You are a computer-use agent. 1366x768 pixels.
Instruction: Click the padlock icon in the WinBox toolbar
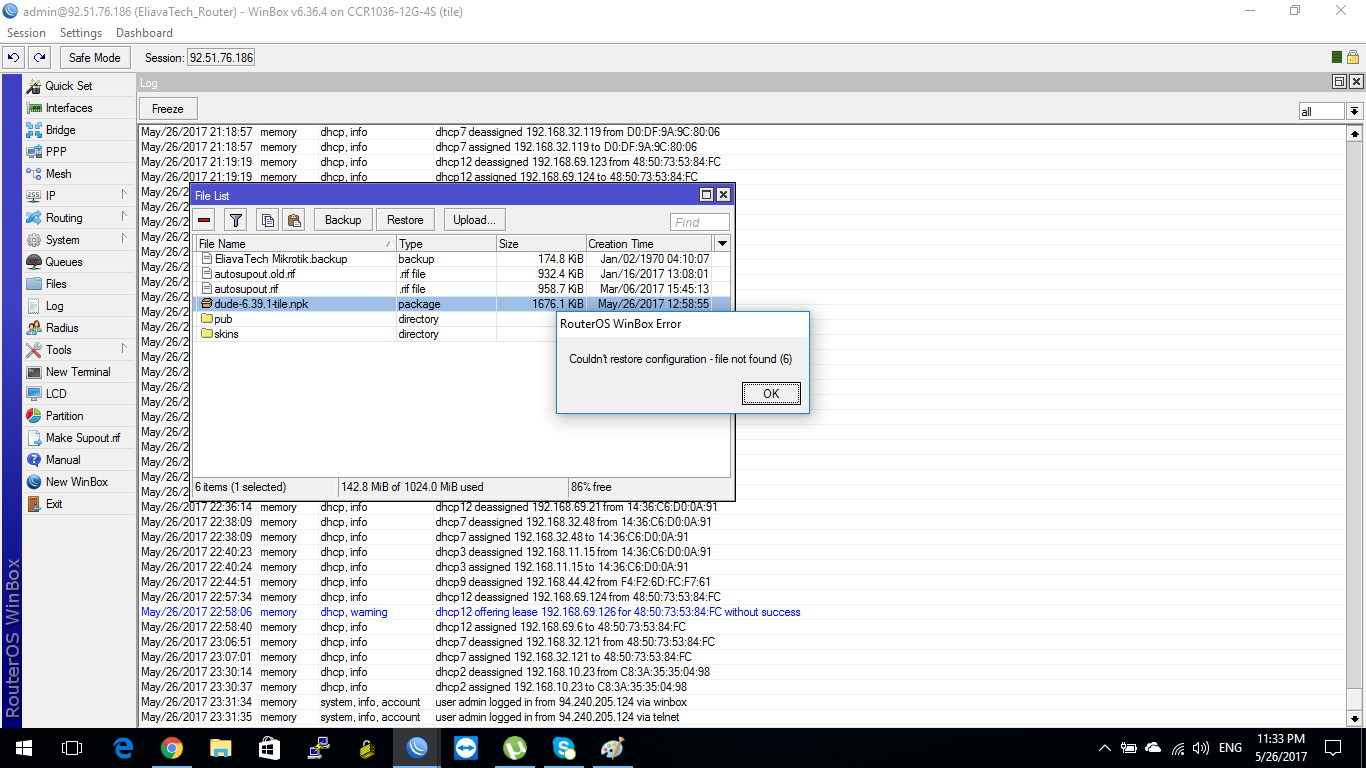1353,58
